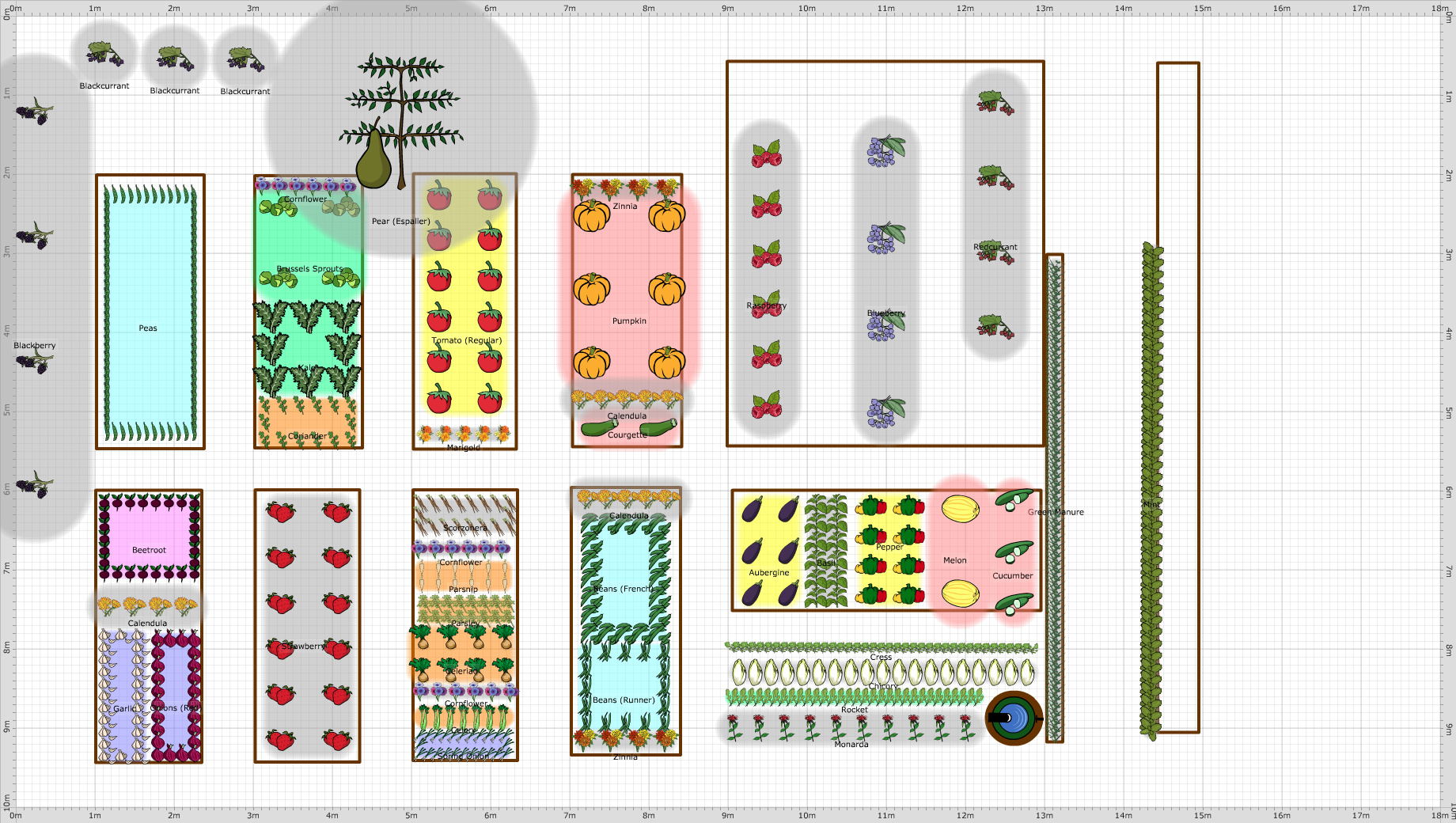
Task: Select the top blueberry bush icon
Action: tap(885, 150)
